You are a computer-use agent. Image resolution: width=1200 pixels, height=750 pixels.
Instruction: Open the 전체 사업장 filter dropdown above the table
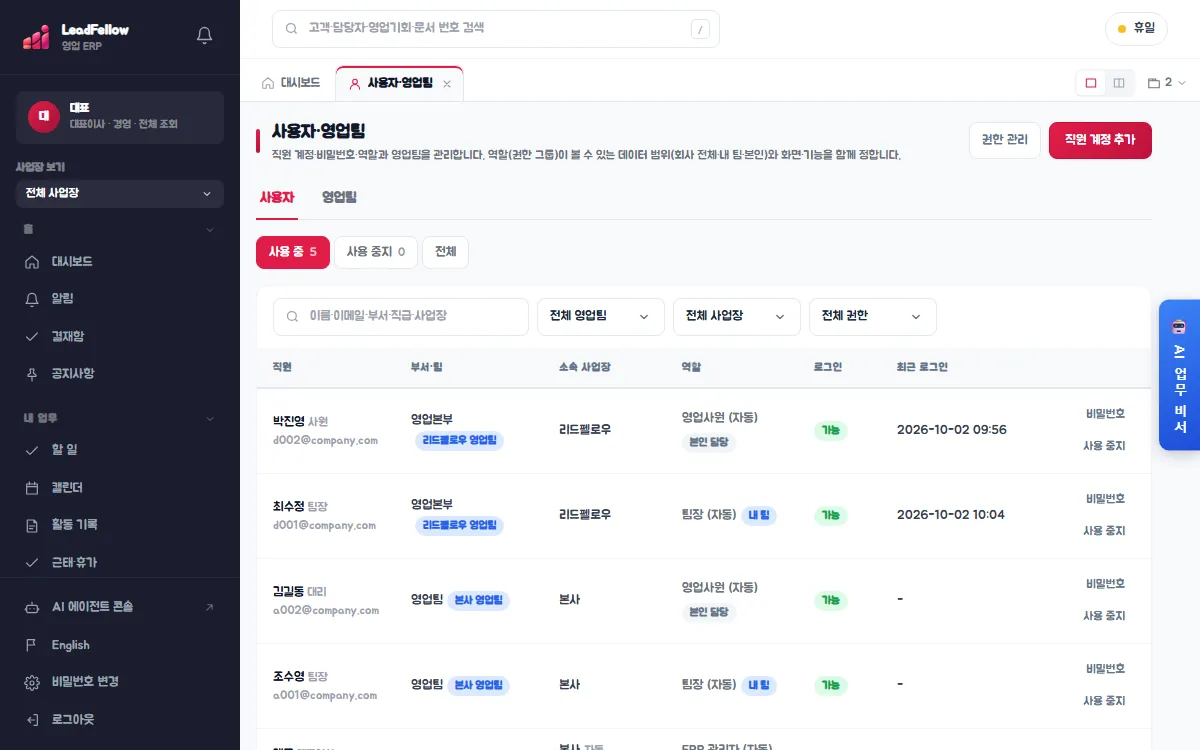[x=737, y=316]
